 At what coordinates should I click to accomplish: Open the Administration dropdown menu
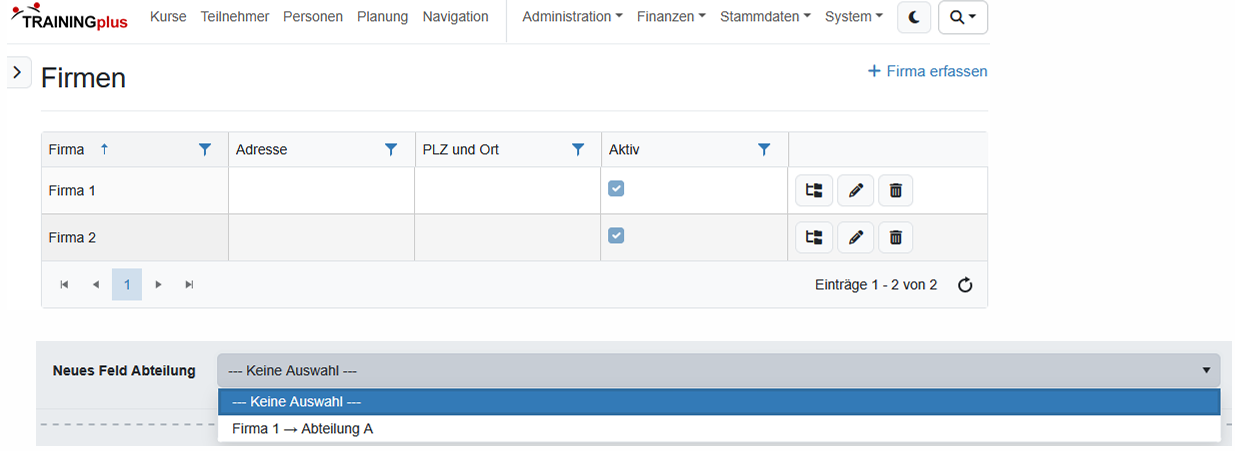click(572, 17)
